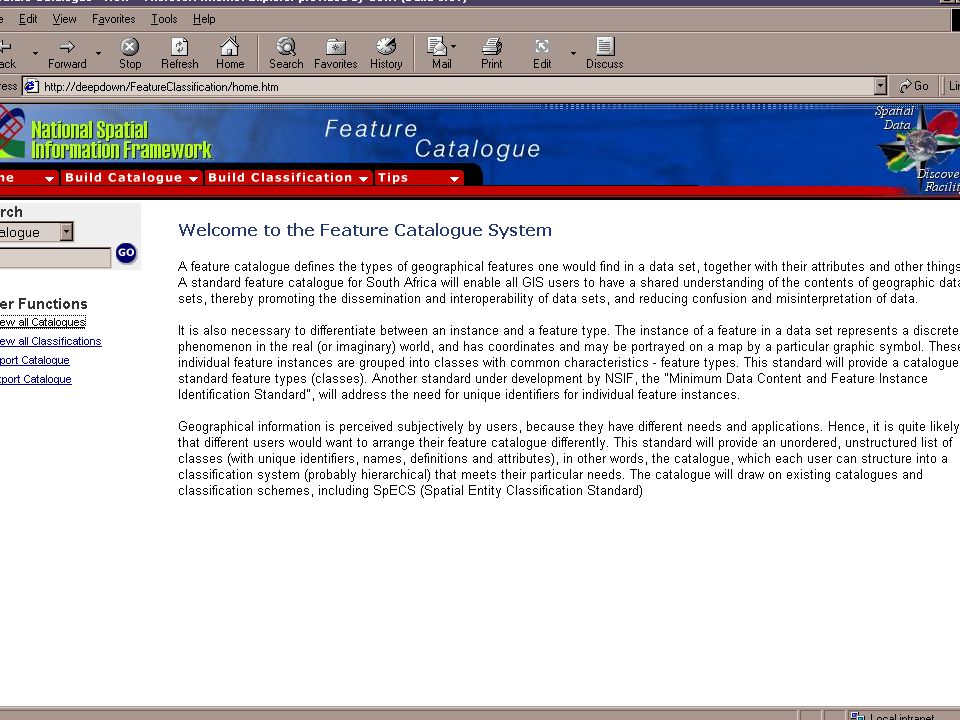The image size is (960, 720).
Task: Click the page icon in address bar
Action: click(x=31, y=86)
